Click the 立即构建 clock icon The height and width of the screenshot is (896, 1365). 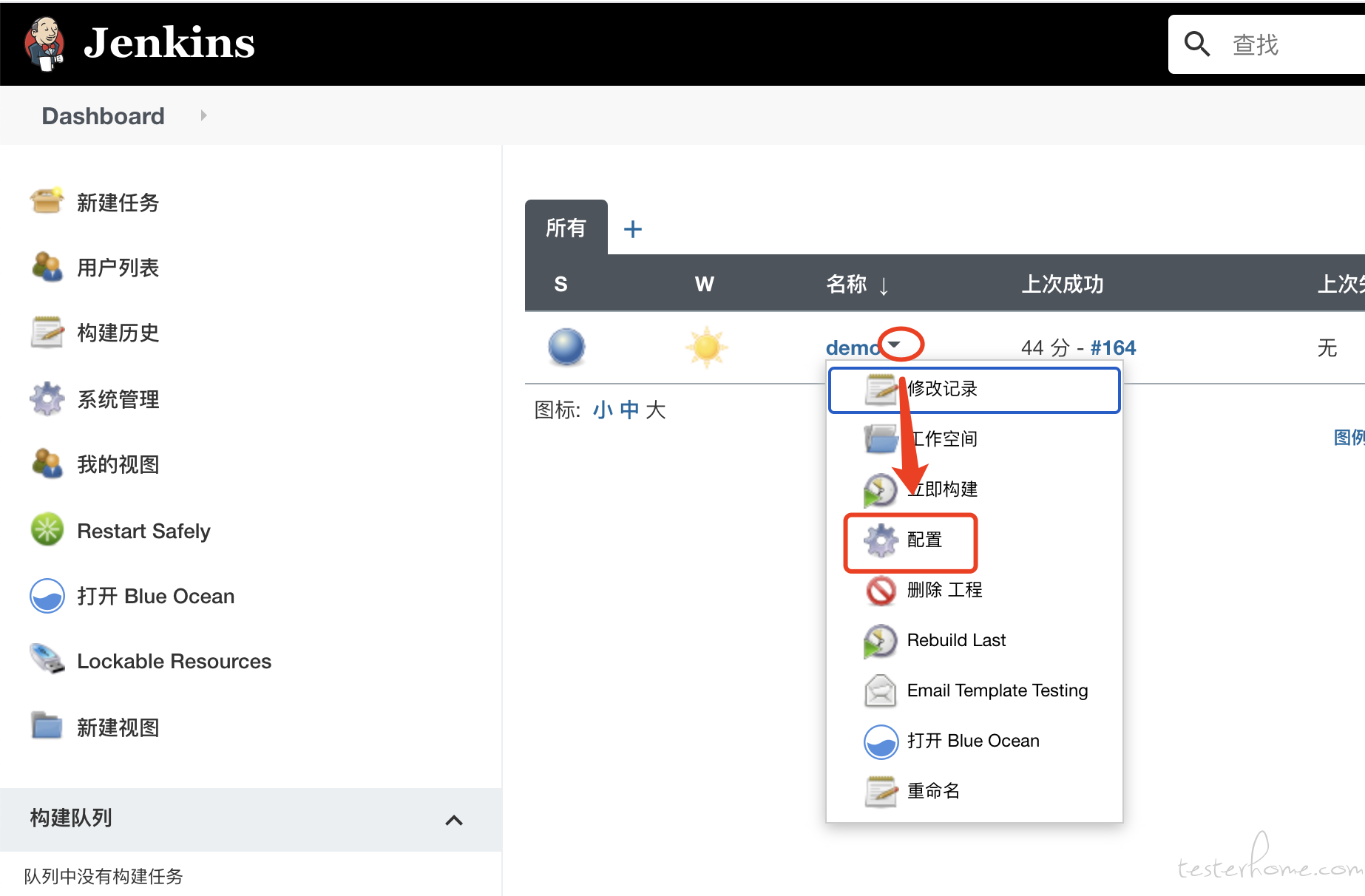(x=880, y=490)
